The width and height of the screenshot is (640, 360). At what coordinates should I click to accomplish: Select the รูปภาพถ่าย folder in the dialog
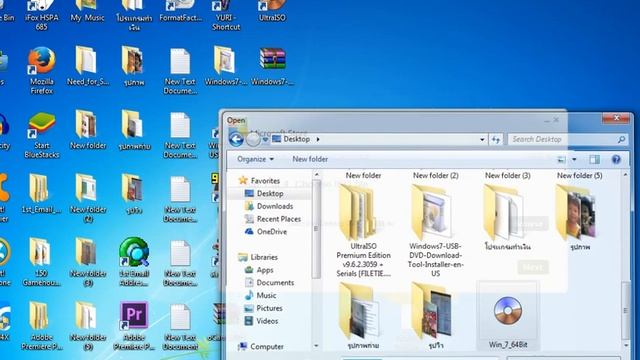tap(363, 316)
